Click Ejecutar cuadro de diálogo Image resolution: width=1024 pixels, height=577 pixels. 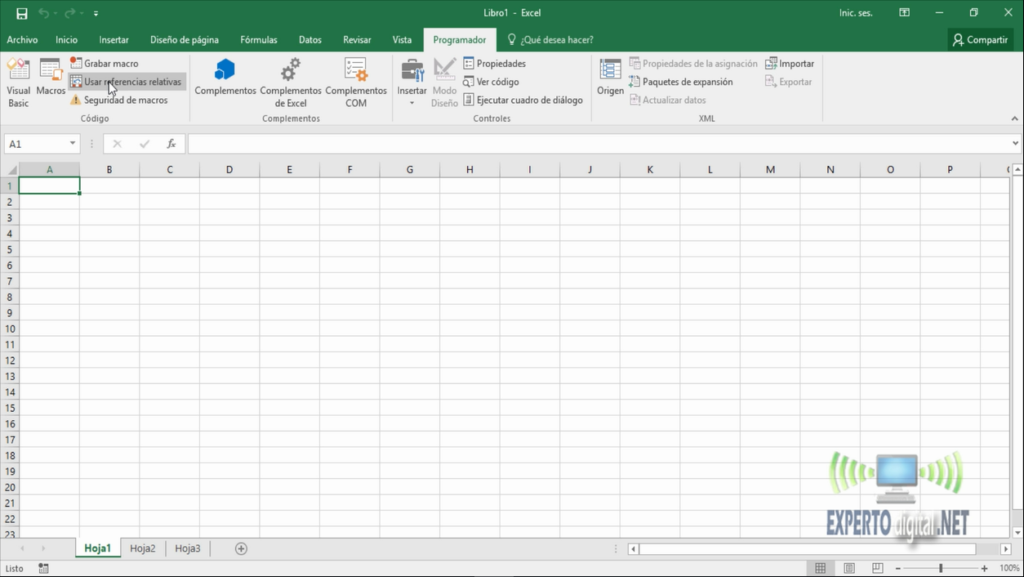(x=527, y=100)
